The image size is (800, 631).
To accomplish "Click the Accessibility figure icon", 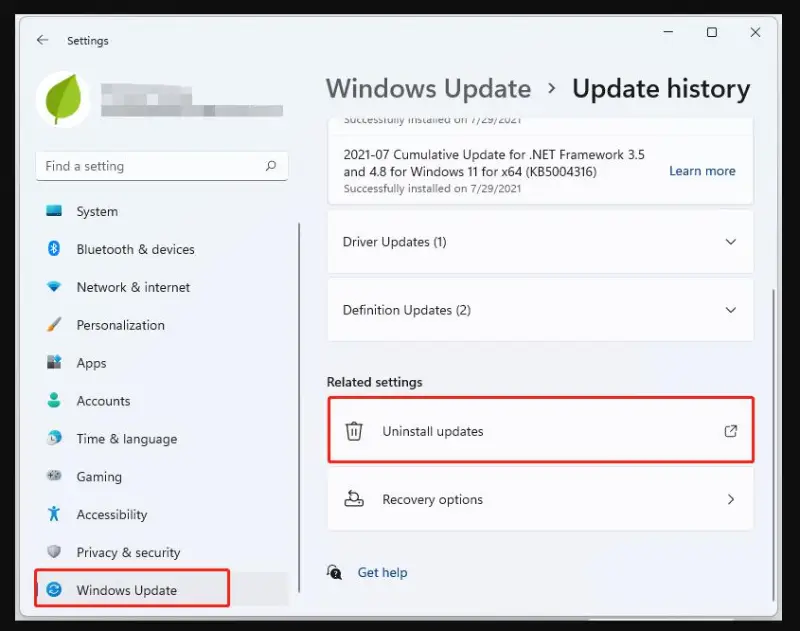I will pyautogui.click(x=54, y=514).
